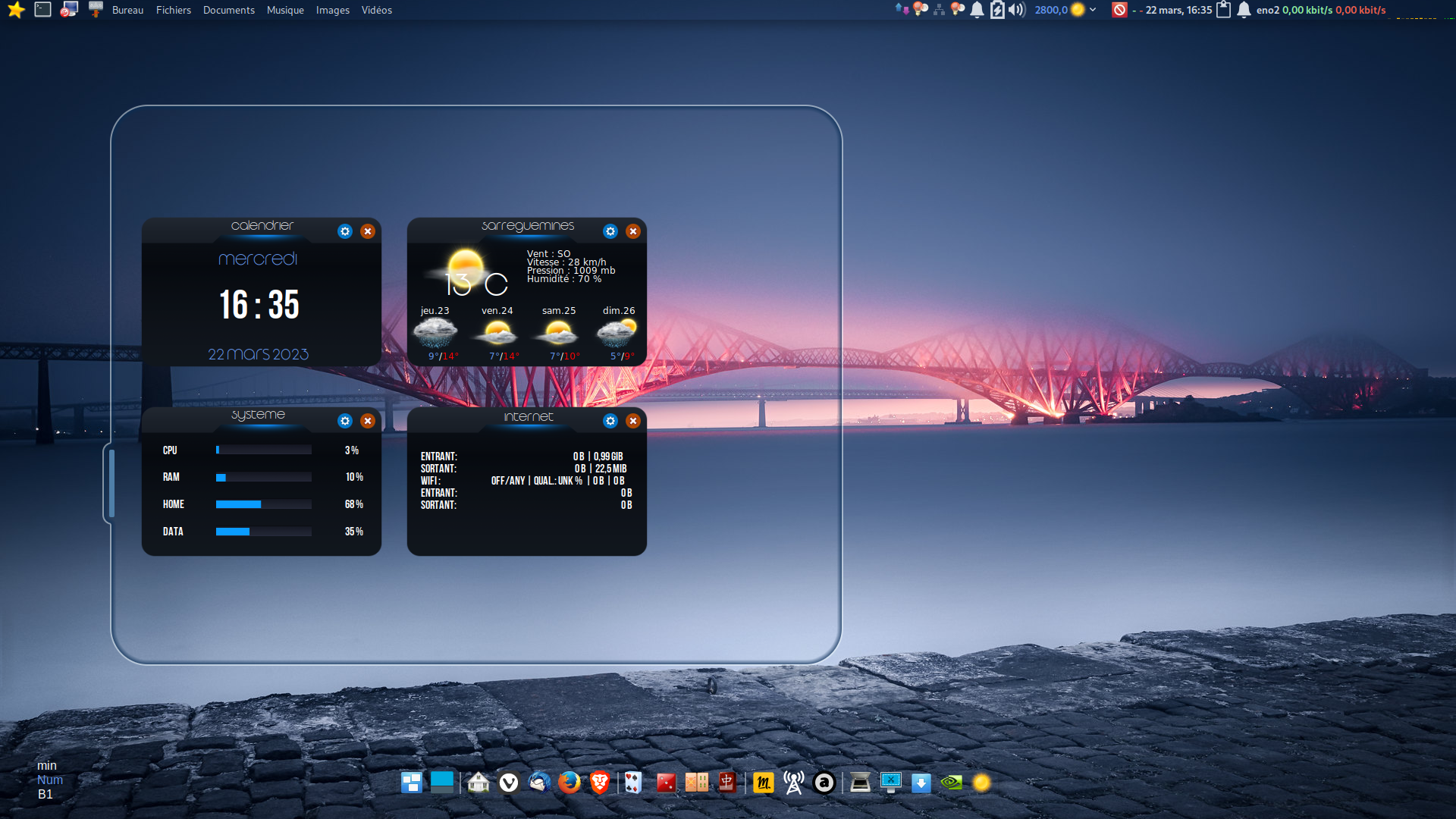Click the 22 mars clock in panel

point(1178,10)
